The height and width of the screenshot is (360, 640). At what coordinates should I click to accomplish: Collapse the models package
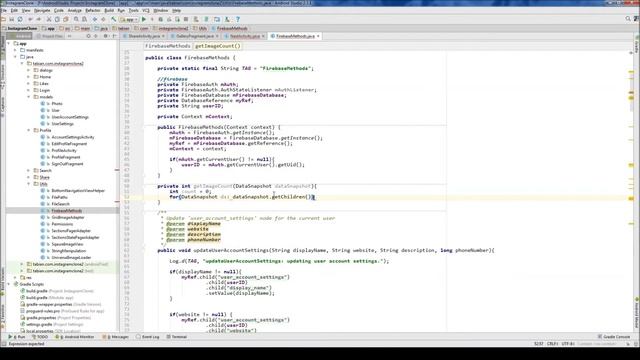coord(29,97)
